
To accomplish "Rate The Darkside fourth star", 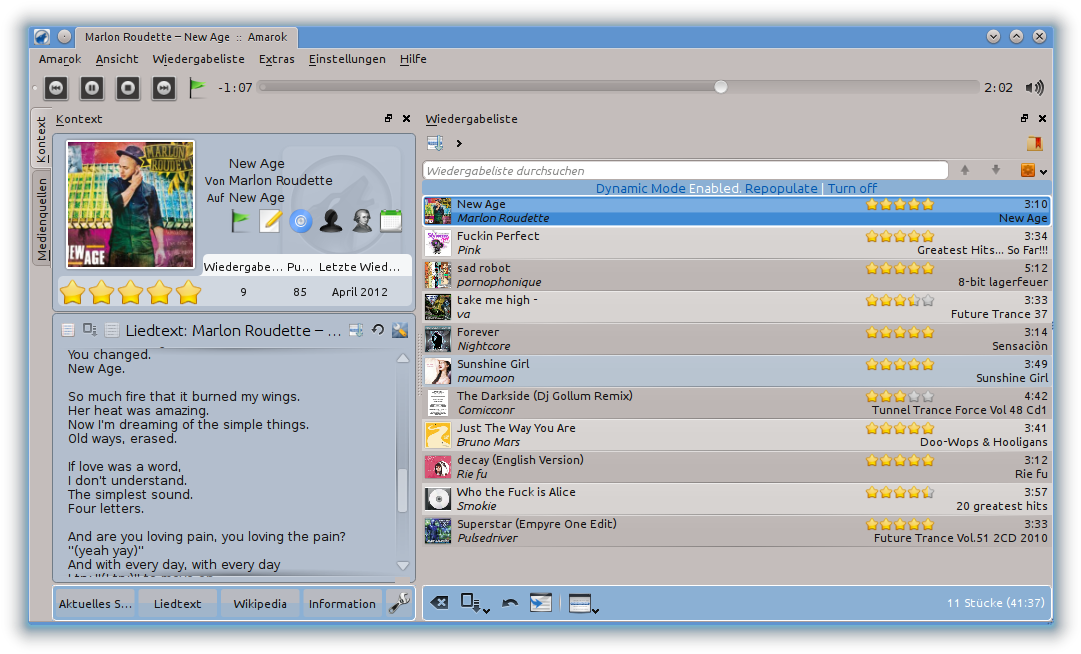I will click(914, 396).
